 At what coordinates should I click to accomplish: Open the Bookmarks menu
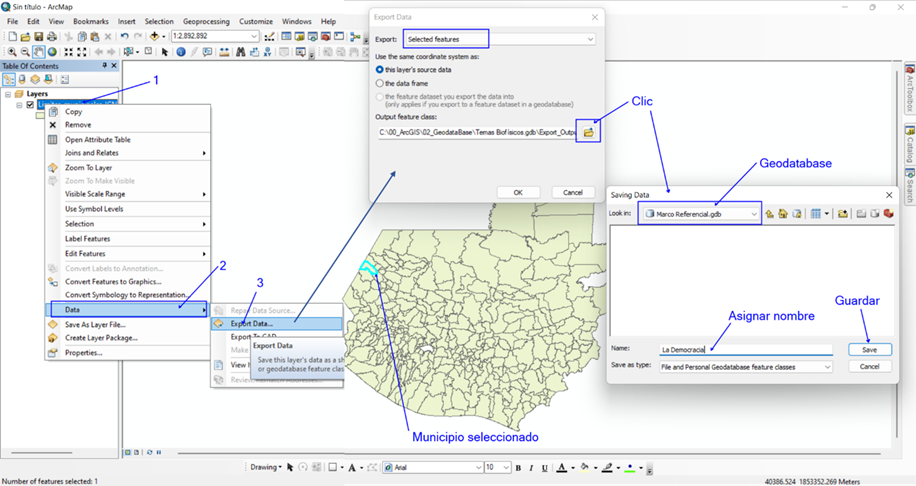pos(91,21)
